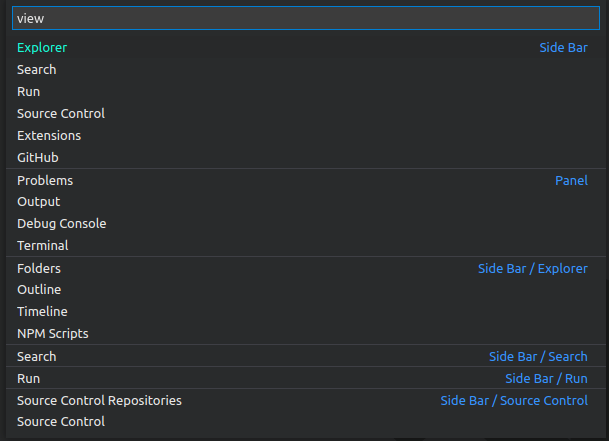
Task: Select the GitHub view entry
Action: [x=38, y=158]
